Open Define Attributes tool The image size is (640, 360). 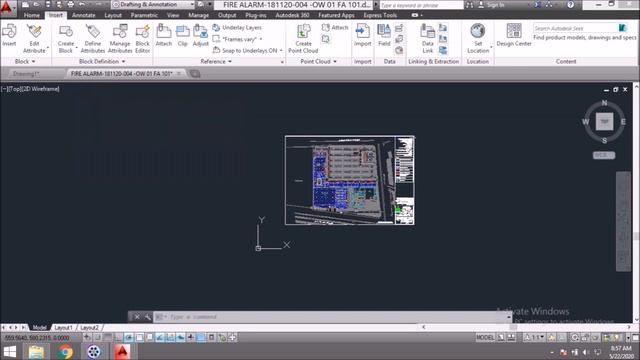(x=93, y=38)
